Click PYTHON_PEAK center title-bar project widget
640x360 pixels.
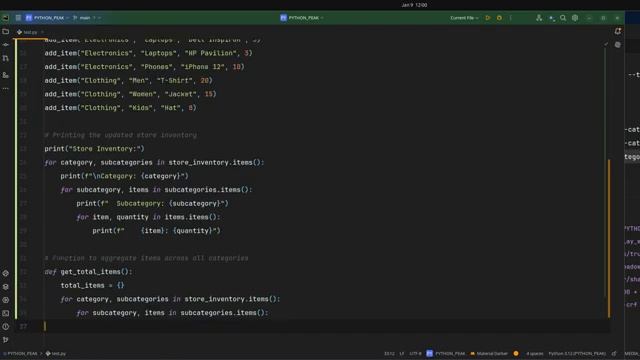(302, 18)
